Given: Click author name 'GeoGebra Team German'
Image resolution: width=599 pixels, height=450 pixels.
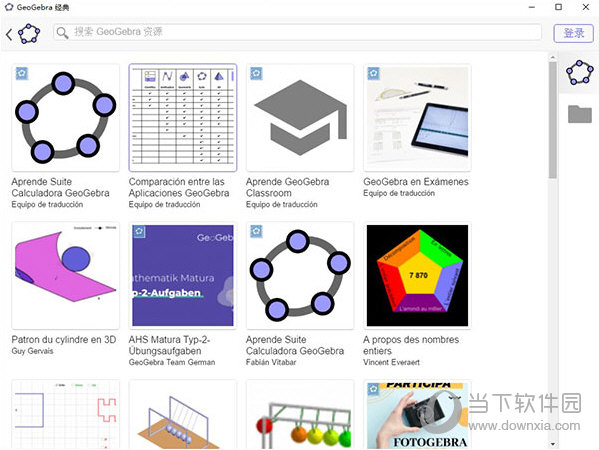Looking at the screenshot, I should (172, 362).
